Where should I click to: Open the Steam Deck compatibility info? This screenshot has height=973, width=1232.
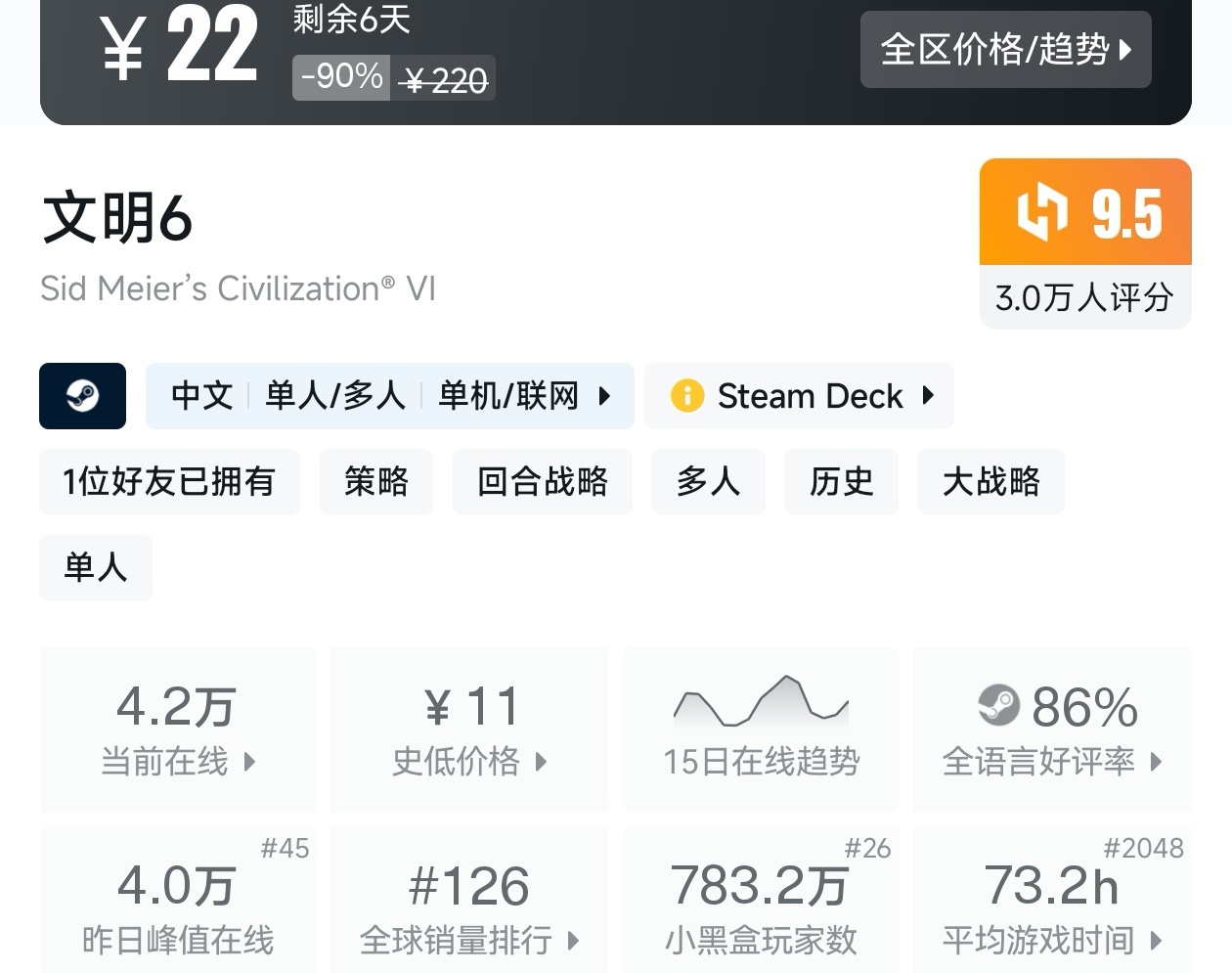click(x=799, y=396)
